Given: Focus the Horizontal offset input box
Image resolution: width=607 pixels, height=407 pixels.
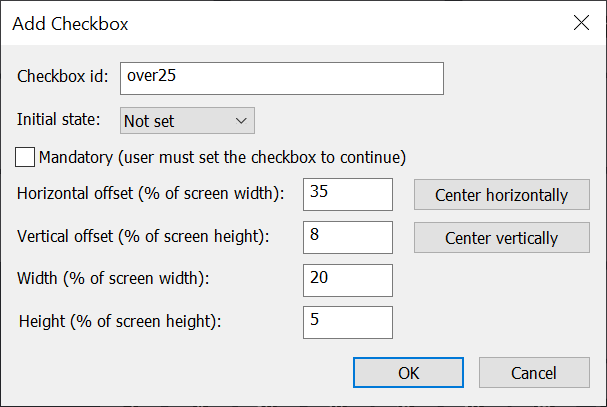Looking at the screenshot, I should pyautogui.click(x=347, y=194).
